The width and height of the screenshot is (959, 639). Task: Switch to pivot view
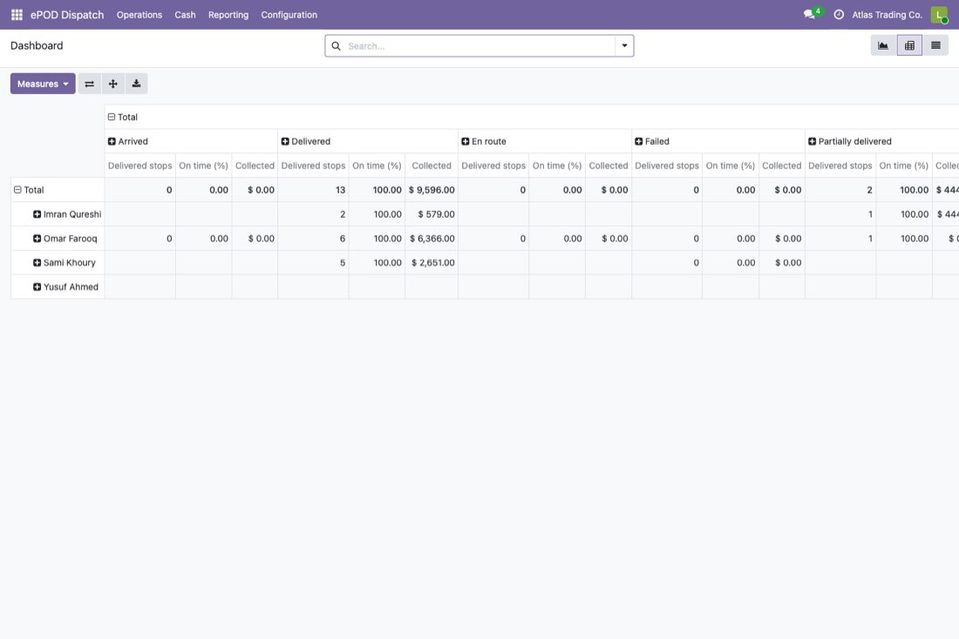coord(909,45)
